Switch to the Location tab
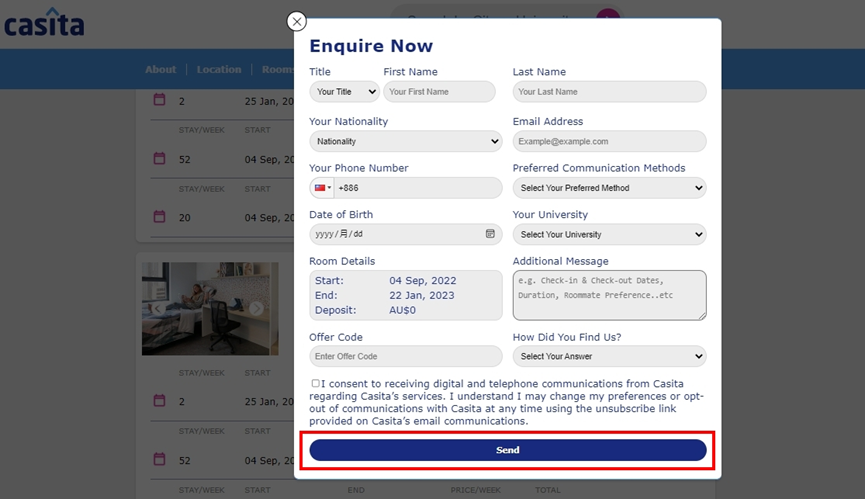 click(219, 70)
